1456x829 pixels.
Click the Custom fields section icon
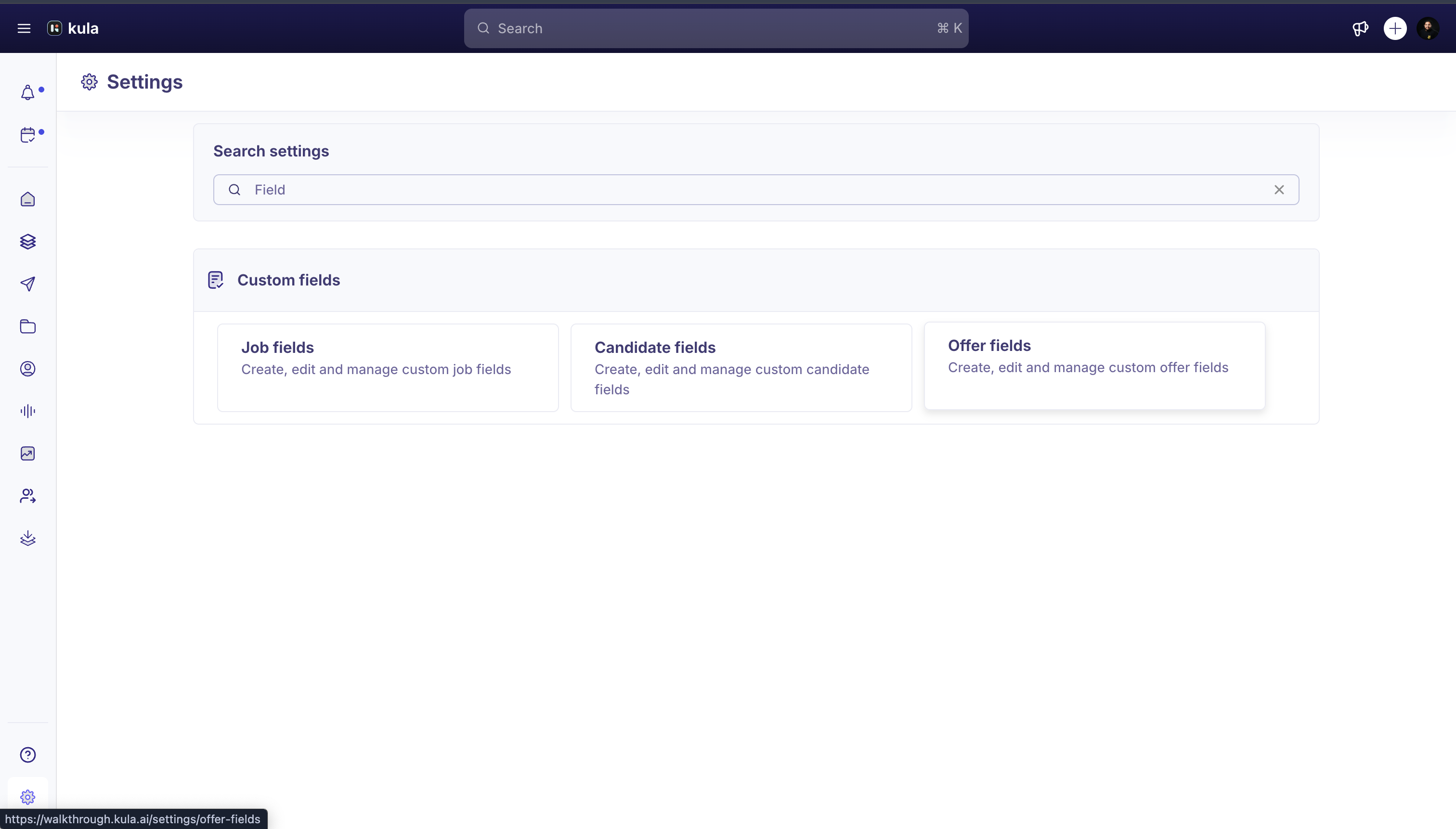pos(215,280)
